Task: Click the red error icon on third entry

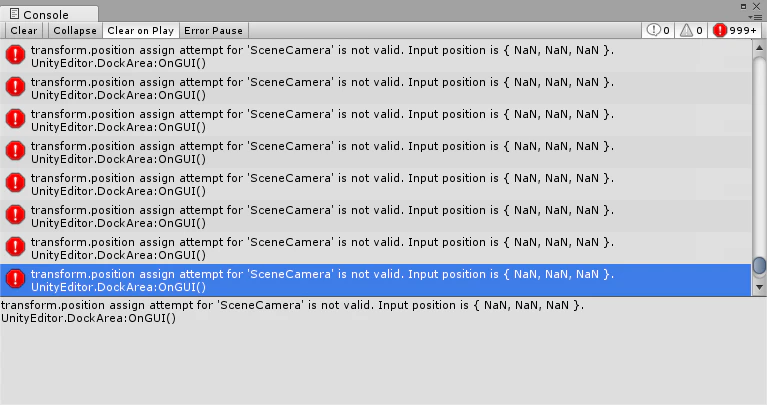Action: tap(15, 118)
